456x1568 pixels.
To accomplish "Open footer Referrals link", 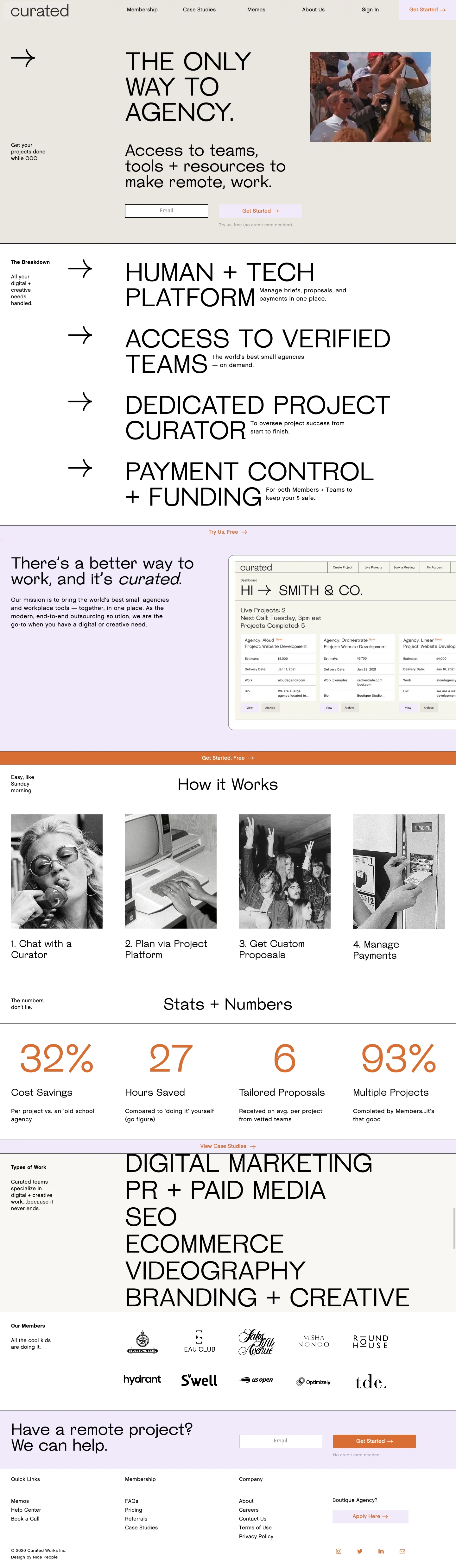I will 136,1519.
